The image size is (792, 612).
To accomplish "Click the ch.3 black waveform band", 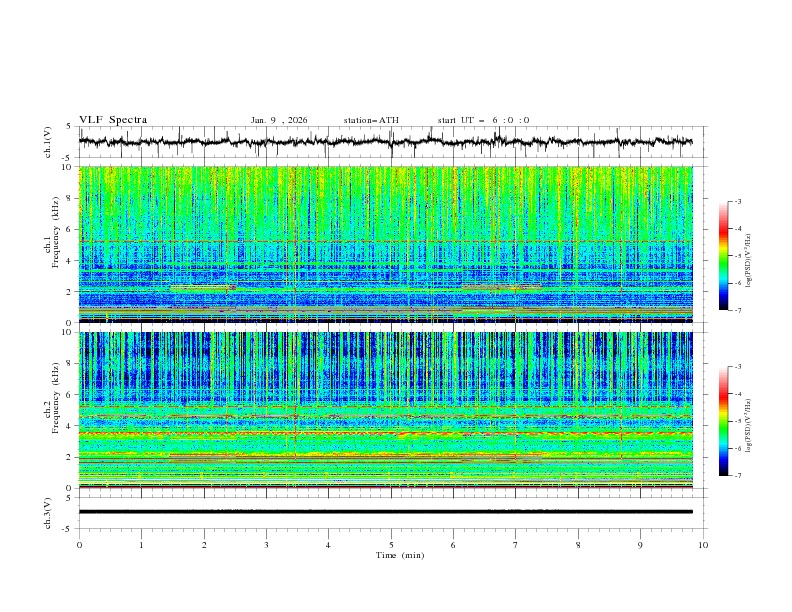I will [x=385, y=512].
